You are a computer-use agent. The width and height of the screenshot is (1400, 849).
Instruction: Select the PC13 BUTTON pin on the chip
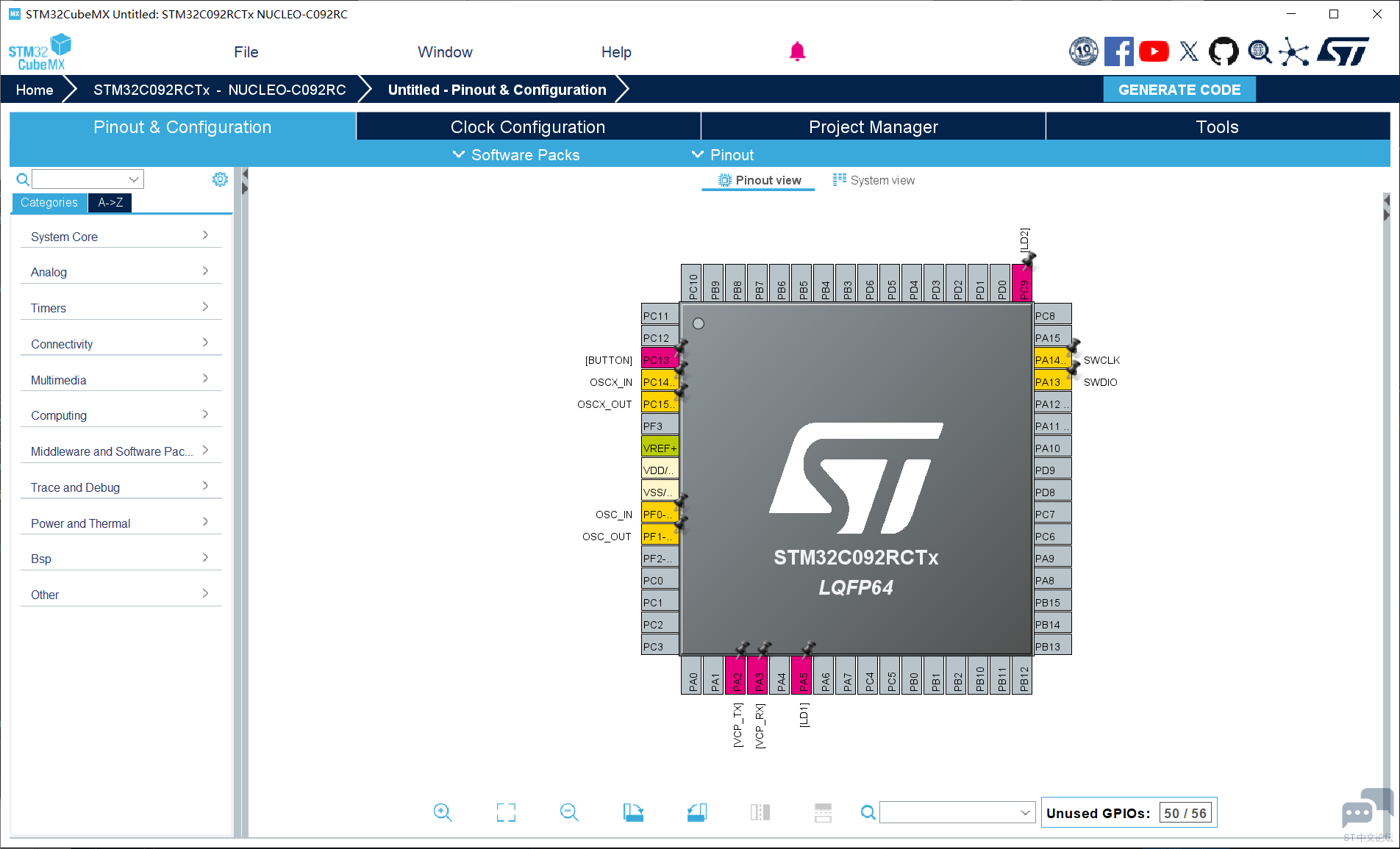[659, 360]
